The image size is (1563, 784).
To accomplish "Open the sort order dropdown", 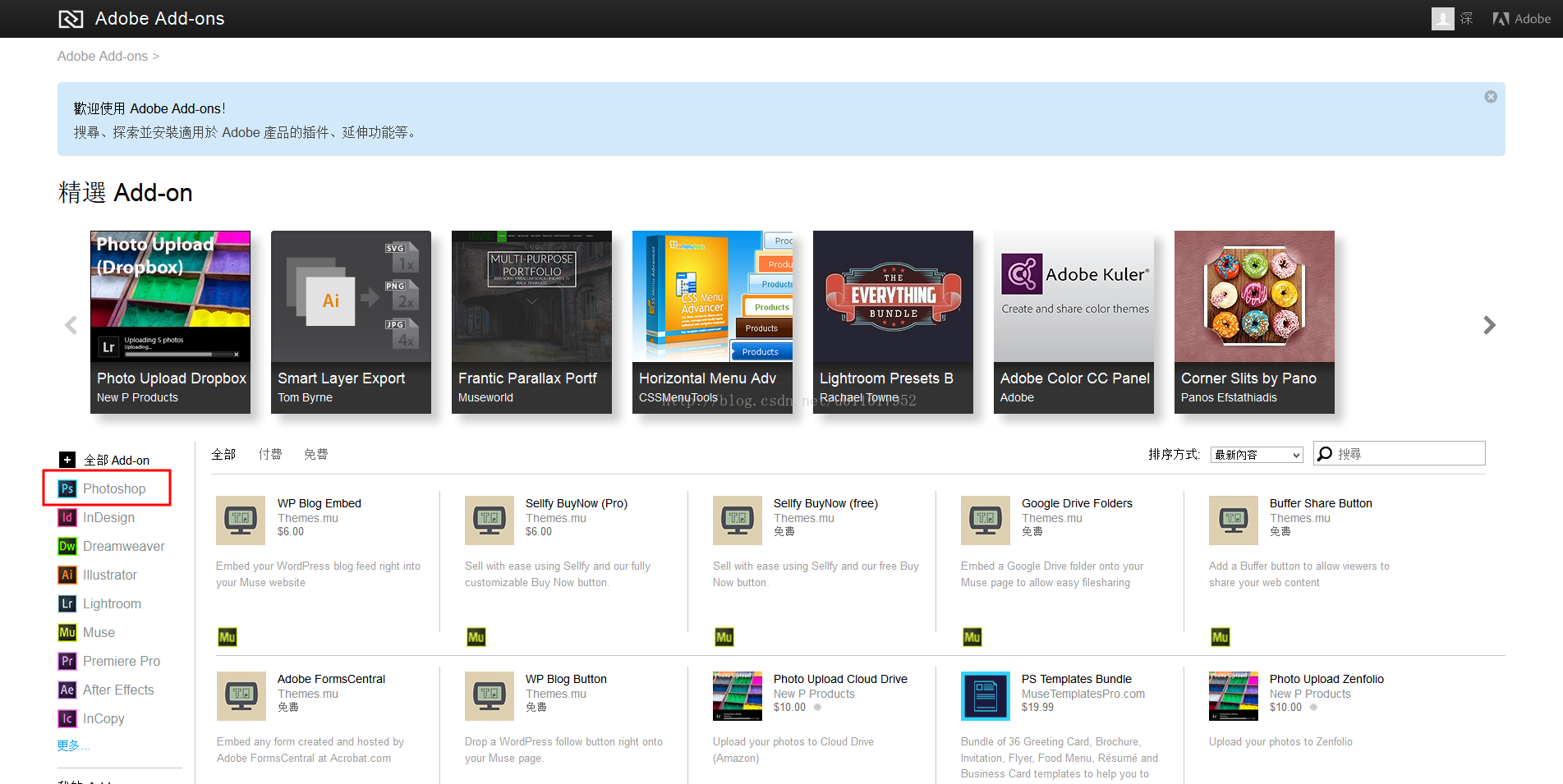I will pos(1257,455).
